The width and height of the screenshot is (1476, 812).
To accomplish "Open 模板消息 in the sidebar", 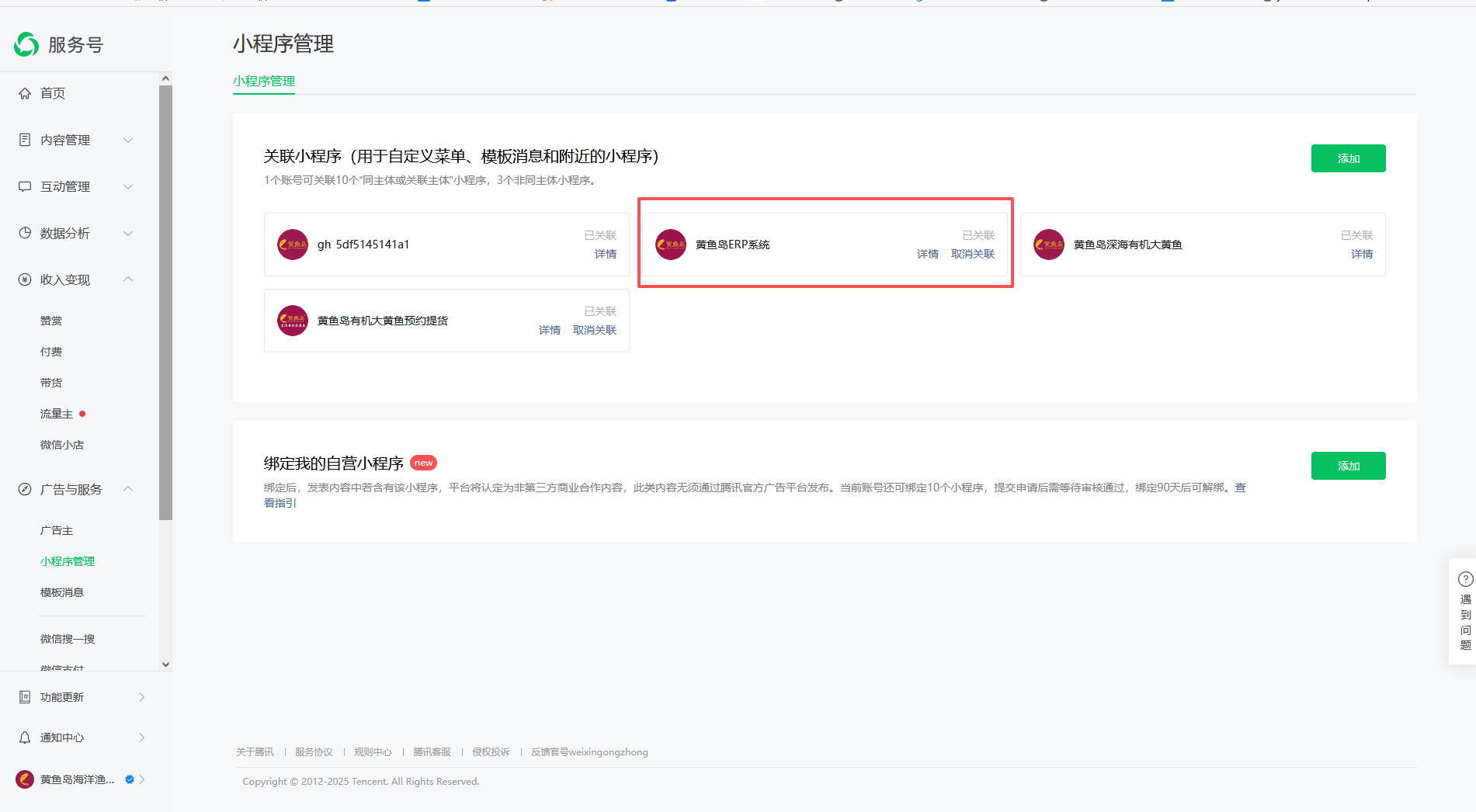I will tap(62, 592).
